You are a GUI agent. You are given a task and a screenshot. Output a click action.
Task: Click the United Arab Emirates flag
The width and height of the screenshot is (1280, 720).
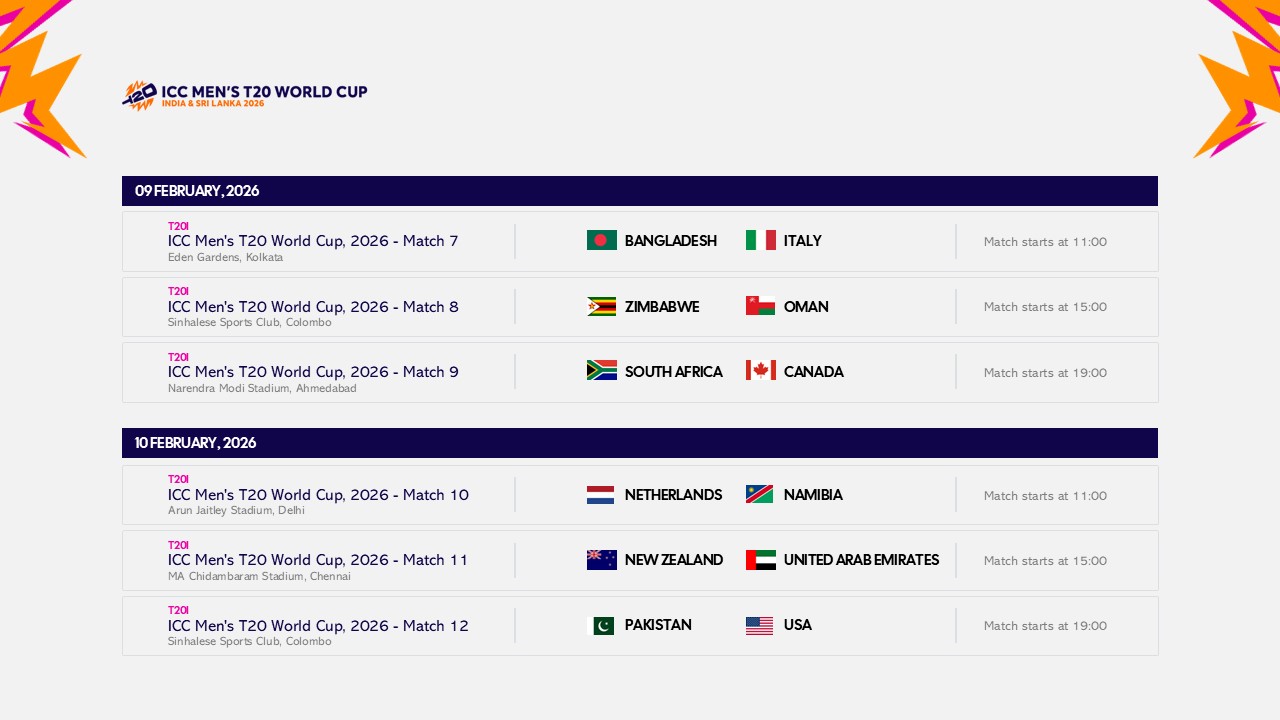pos(761,560)
